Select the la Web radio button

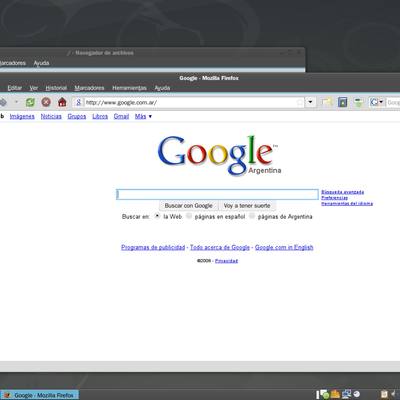tap(157, 216)
